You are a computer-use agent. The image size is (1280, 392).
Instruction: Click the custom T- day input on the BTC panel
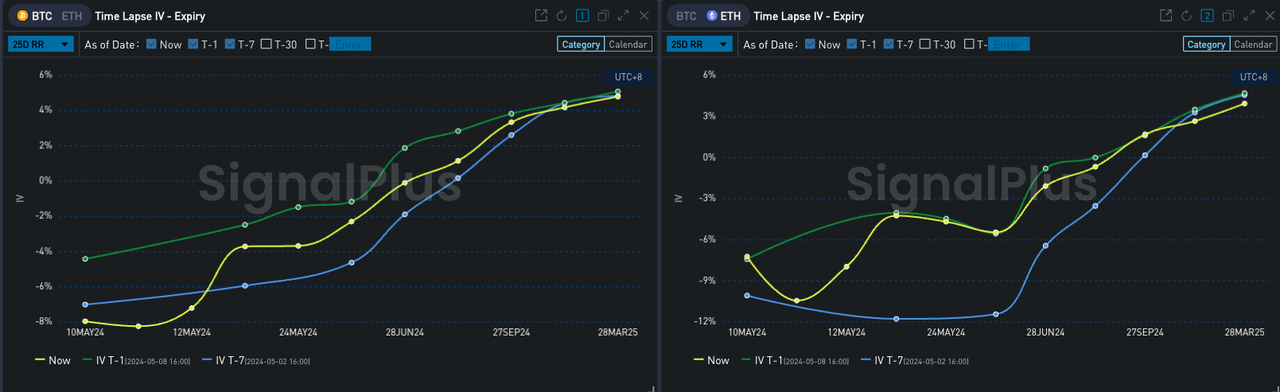351,44
